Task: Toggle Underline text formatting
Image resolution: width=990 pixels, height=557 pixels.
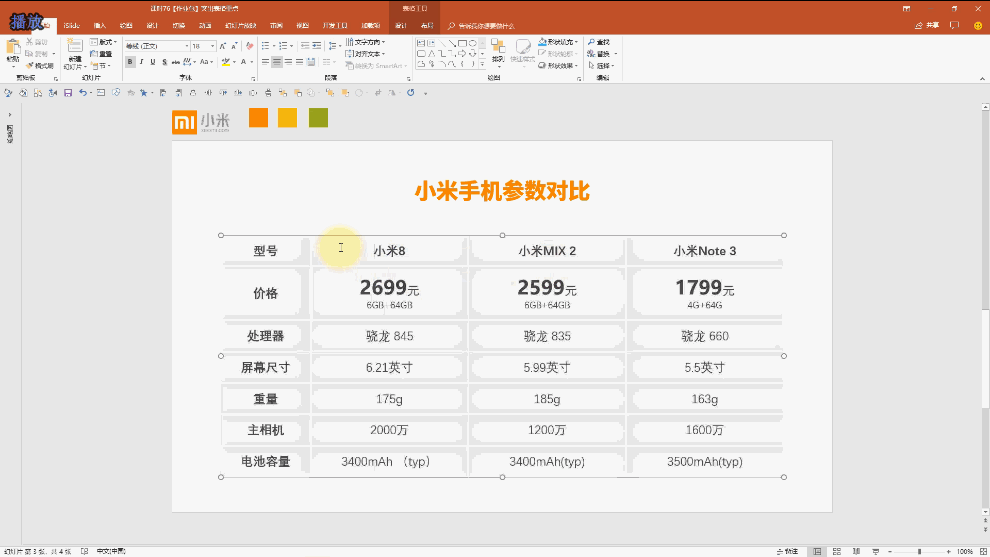Action: point(154,62)
